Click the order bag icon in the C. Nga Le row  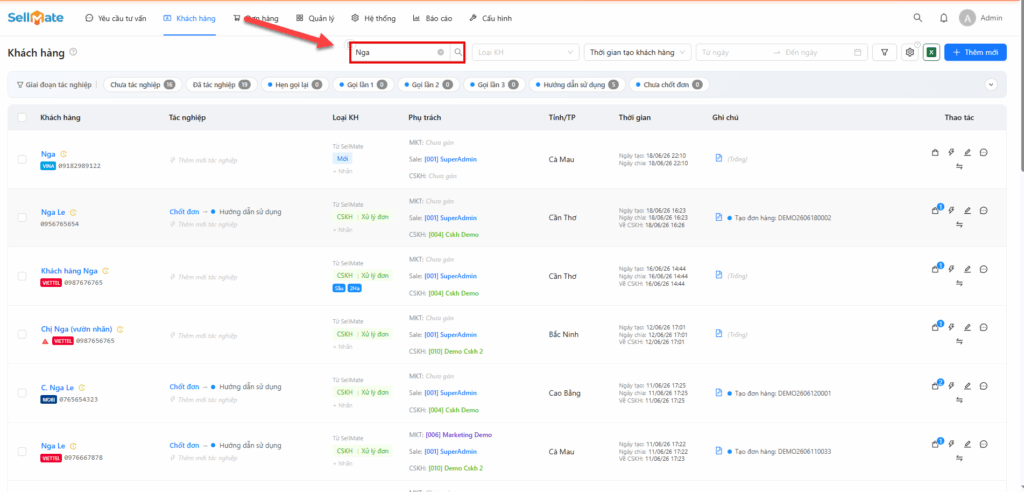pyautogui.click(x=935, y=385)
